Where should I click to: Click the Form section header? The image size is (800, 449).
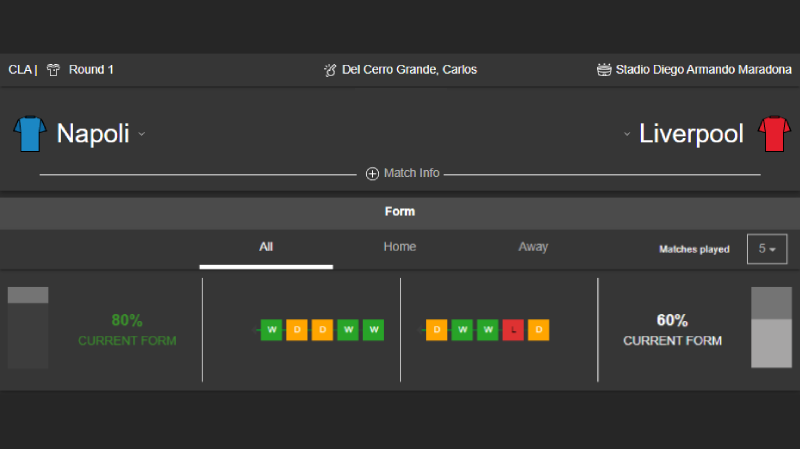coord(400,211)
